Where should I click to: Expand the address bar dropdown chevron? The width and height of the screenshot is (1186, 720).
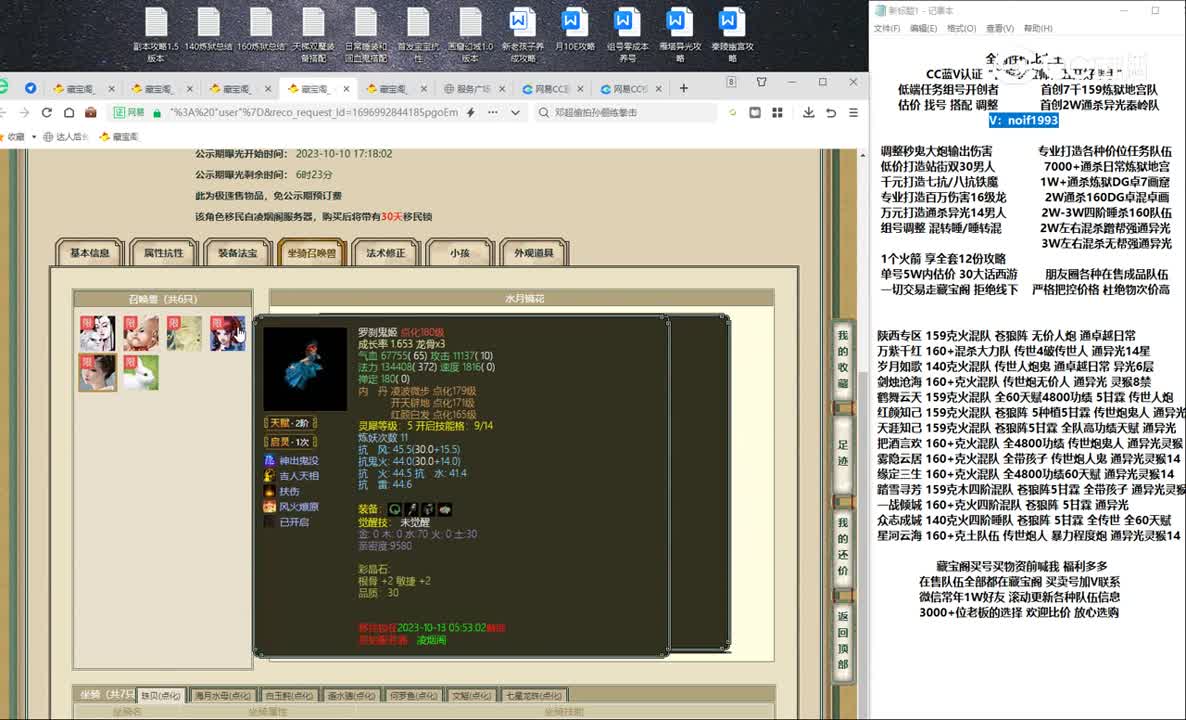click(516, 113)
